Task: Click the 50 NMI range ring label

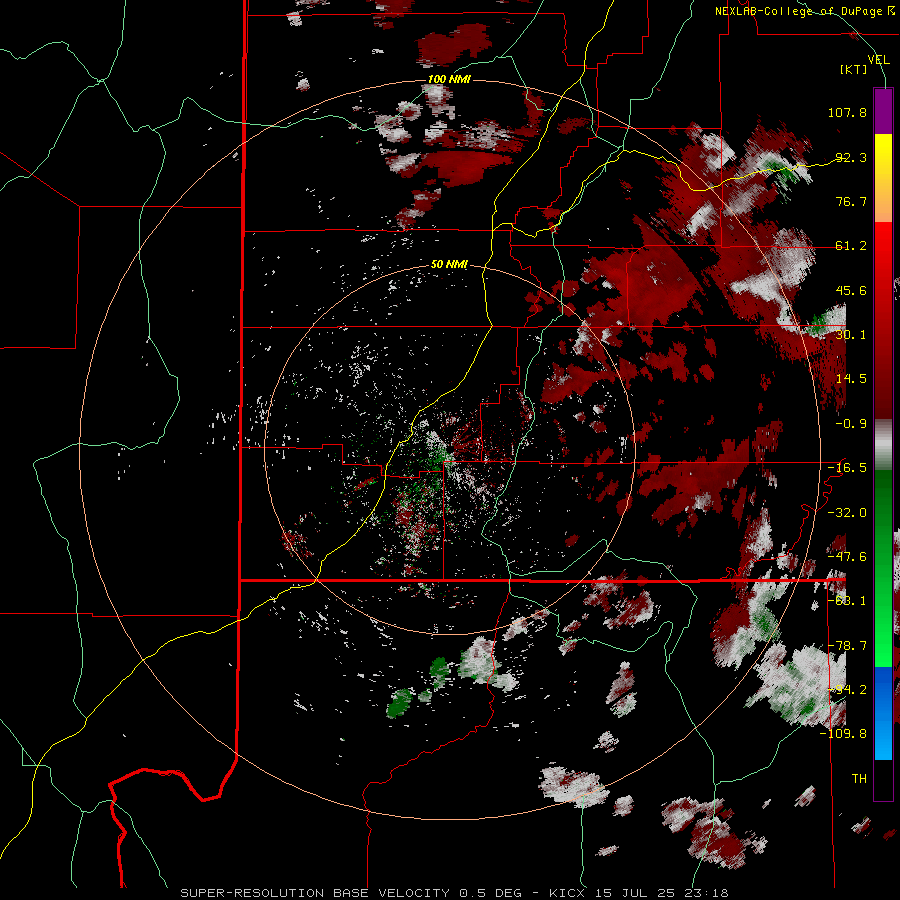Action: point(449,265)
